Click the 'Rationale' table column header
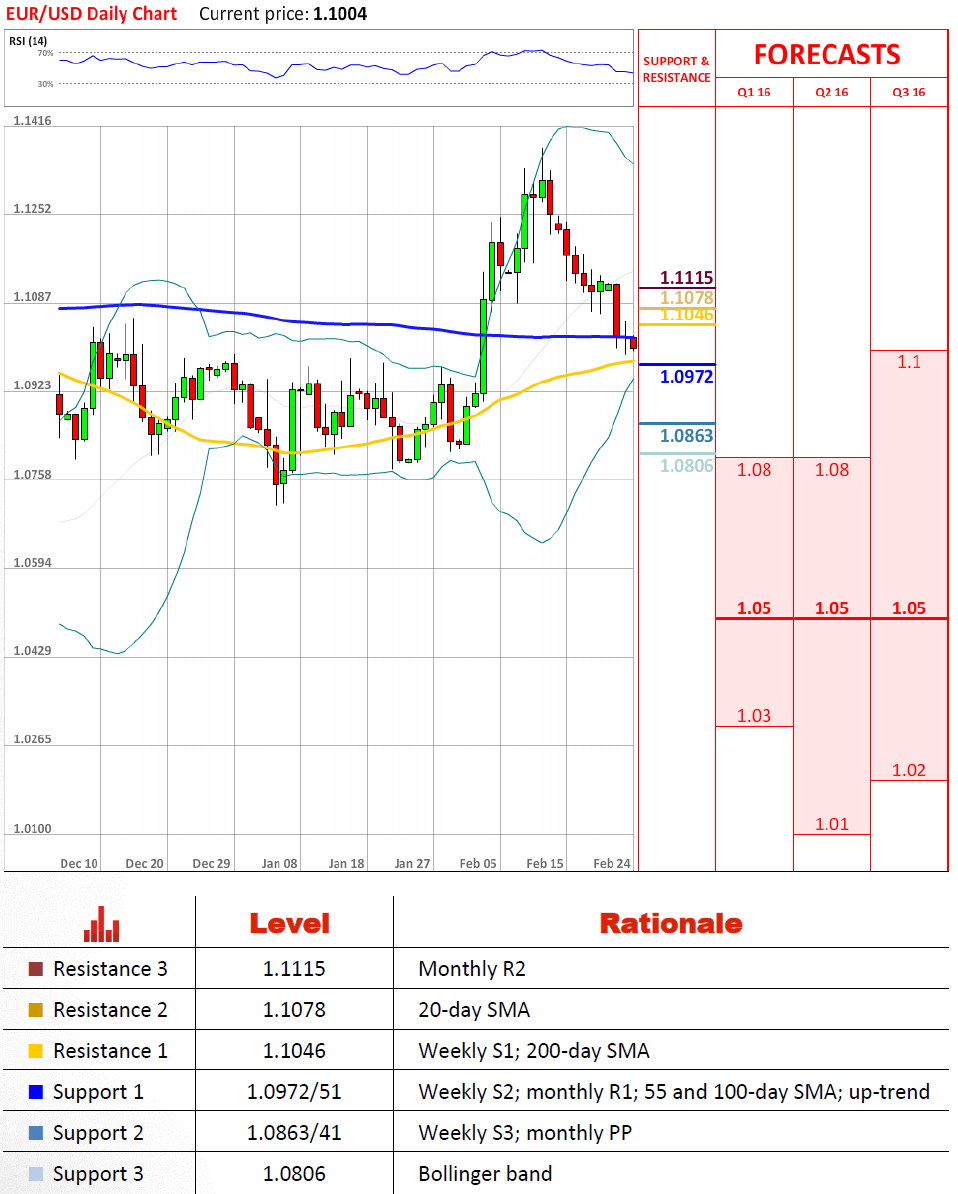 (x=671, y=924)
